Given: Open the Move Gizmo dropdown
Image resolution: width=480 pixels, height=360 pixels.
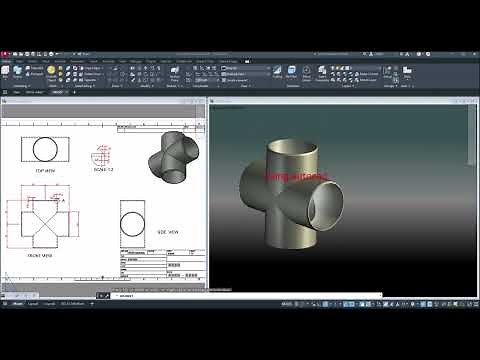Looking at the screenshot, I should tap(306, 74).
